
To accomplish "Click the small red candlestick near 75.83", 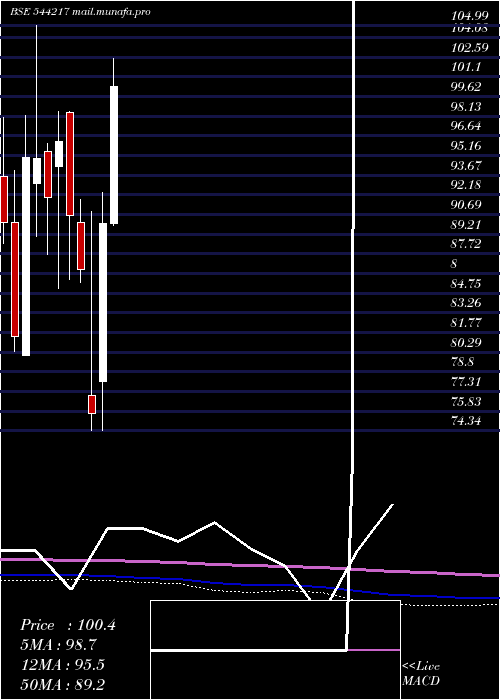I will [x=92, y=404].
